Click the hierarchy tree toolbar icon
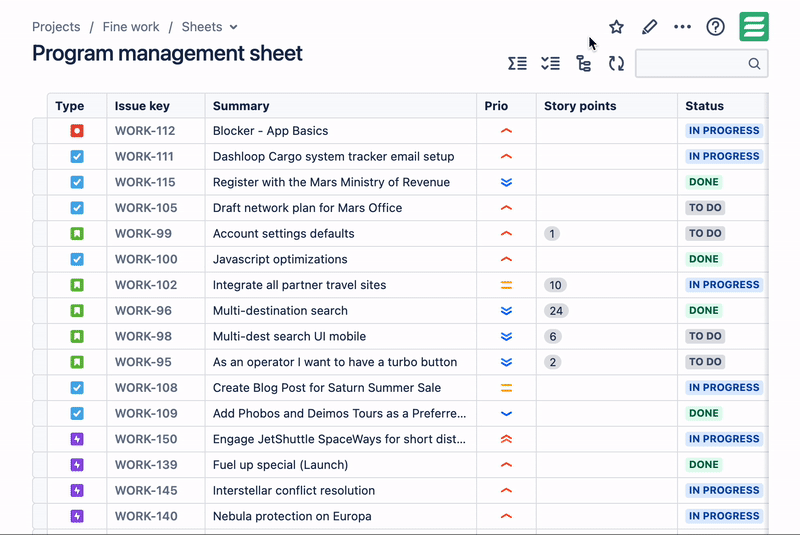Screen dimensions: 800x535 pos(583,63)
